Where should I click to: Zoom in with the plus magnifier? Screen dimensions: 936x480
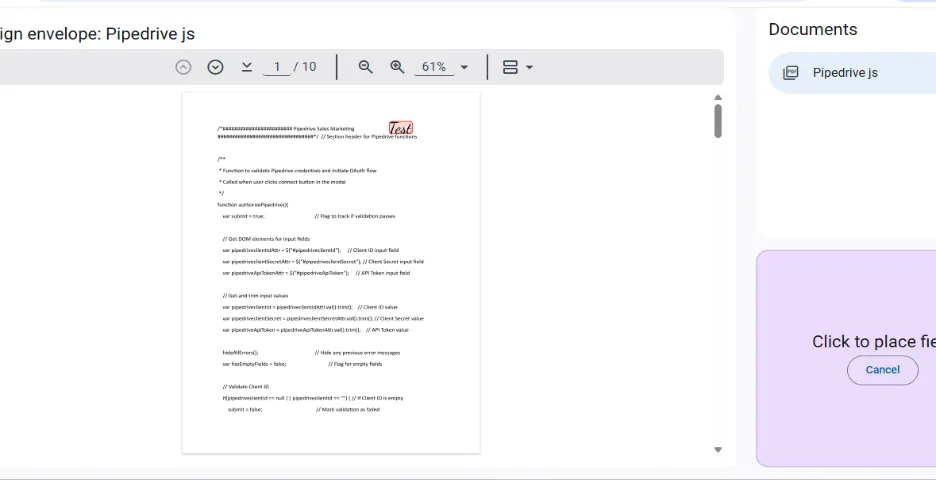(x=397, y=67)
